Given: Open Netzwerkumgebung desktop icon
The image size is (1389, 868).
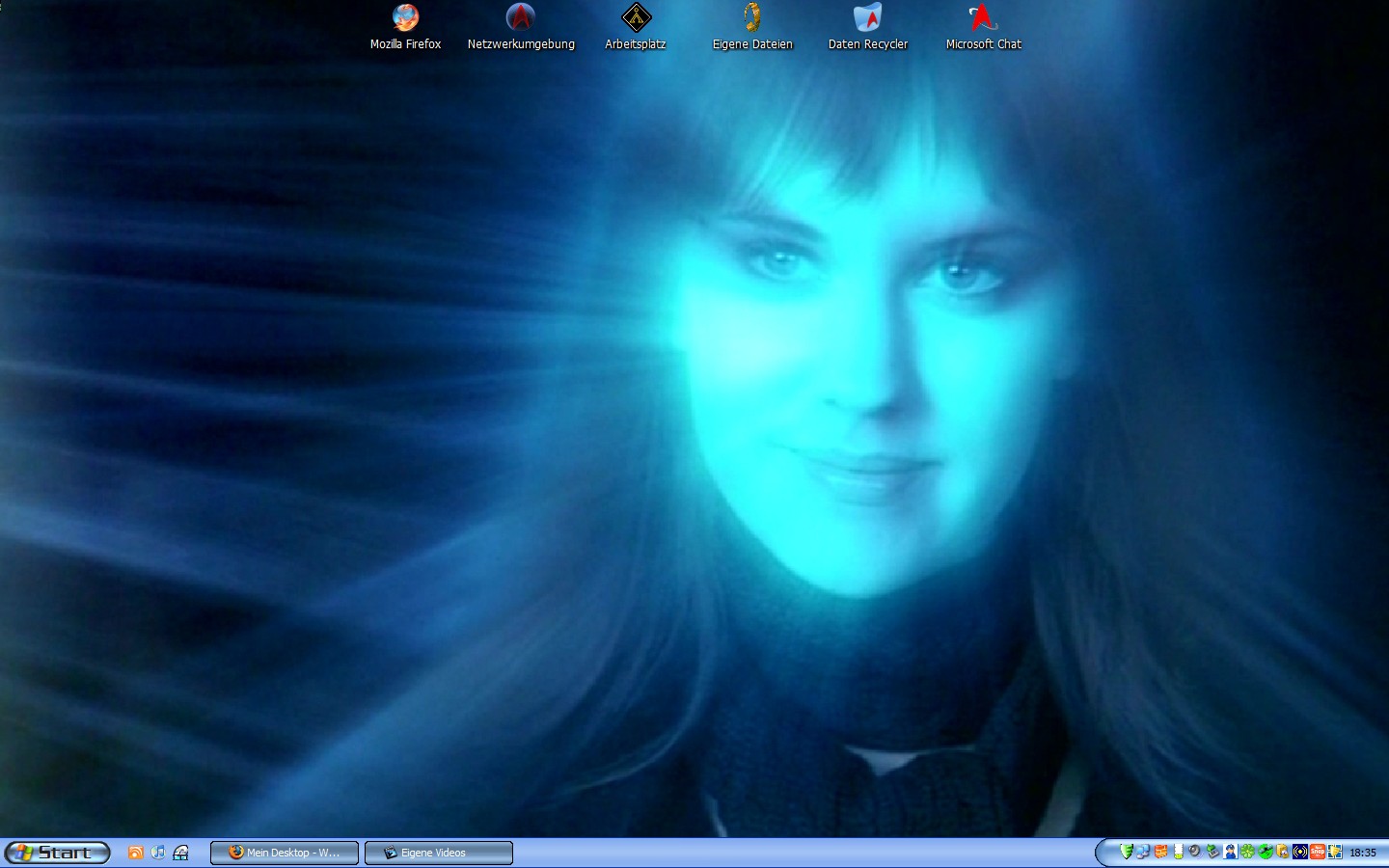Looking at the screenshot, I should pos(520,18).
